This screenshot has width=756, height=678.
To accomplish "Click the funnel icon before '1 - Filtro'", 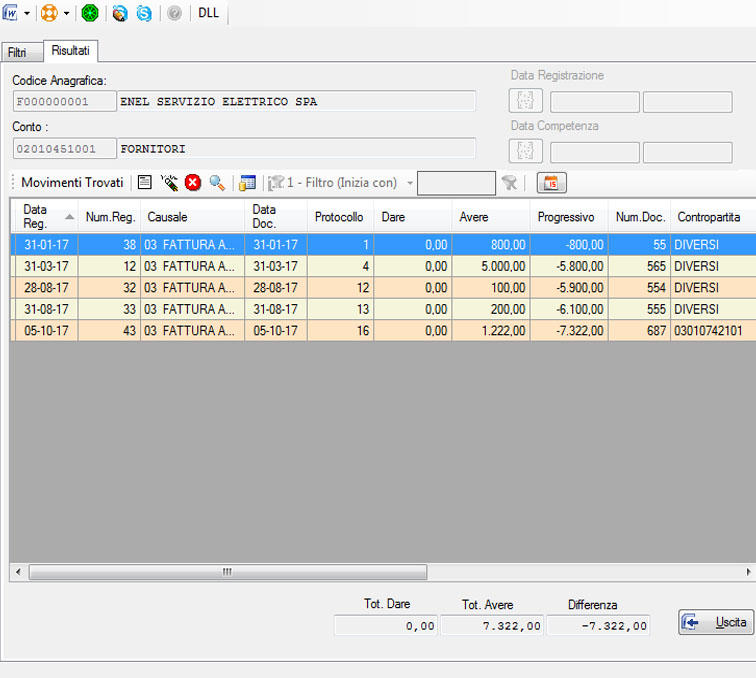I will pos(276,183).
